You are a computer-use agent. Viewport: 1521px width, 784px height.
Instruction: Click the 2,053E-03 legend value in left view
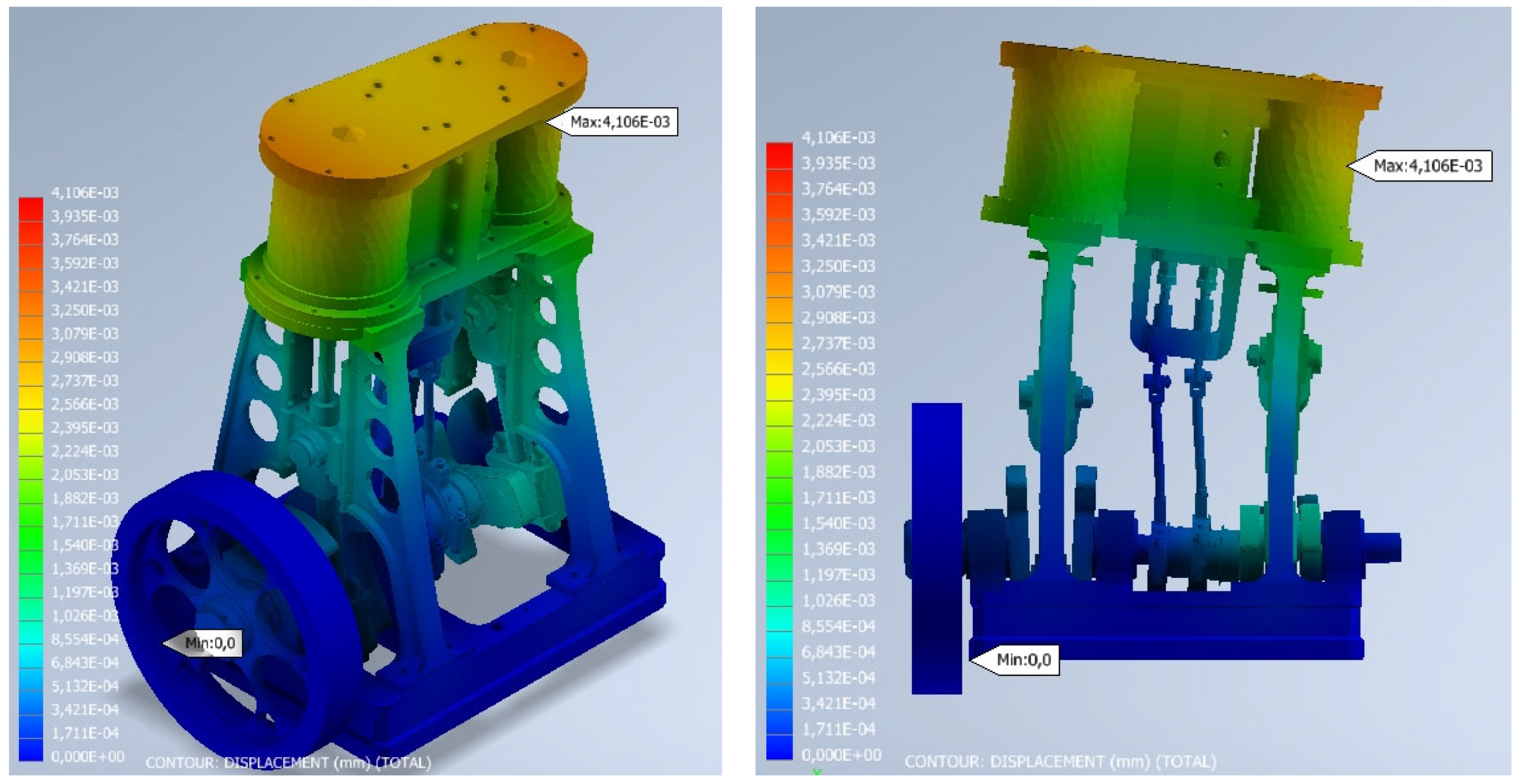(x=85, y=474)
